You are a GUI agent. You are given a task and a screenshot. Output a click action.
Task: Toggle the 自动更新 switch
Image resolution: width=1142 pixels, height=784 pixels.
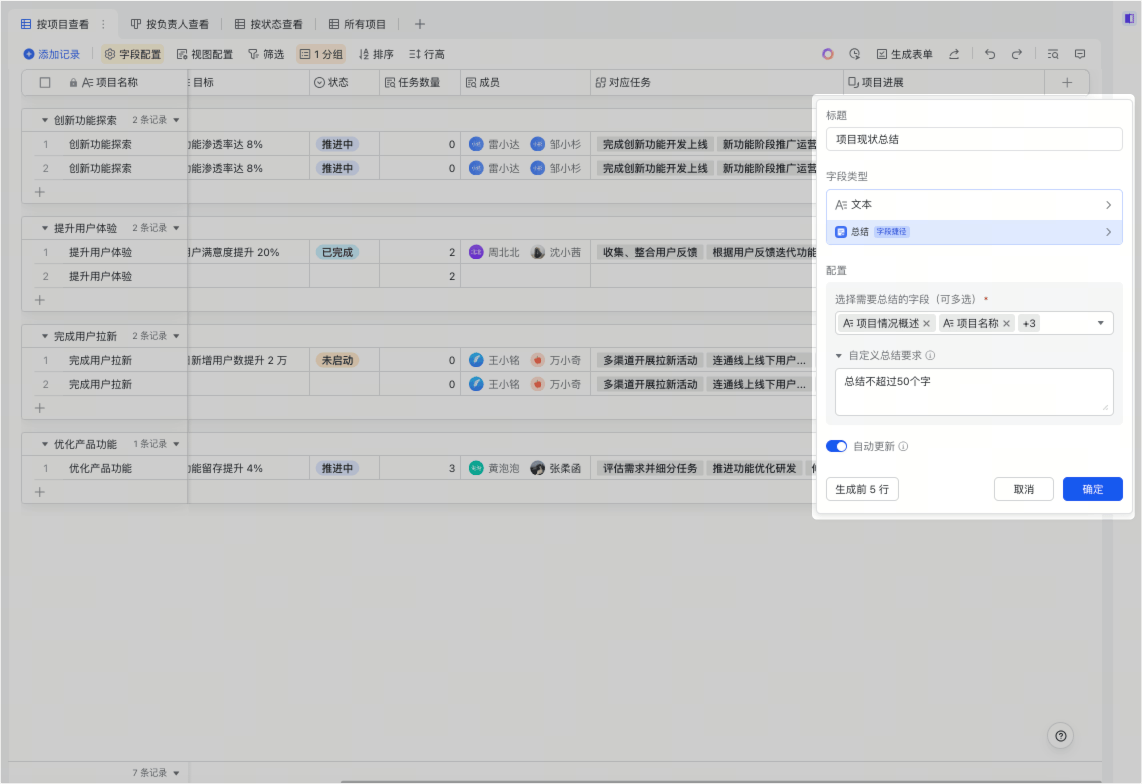coord(836,446)
